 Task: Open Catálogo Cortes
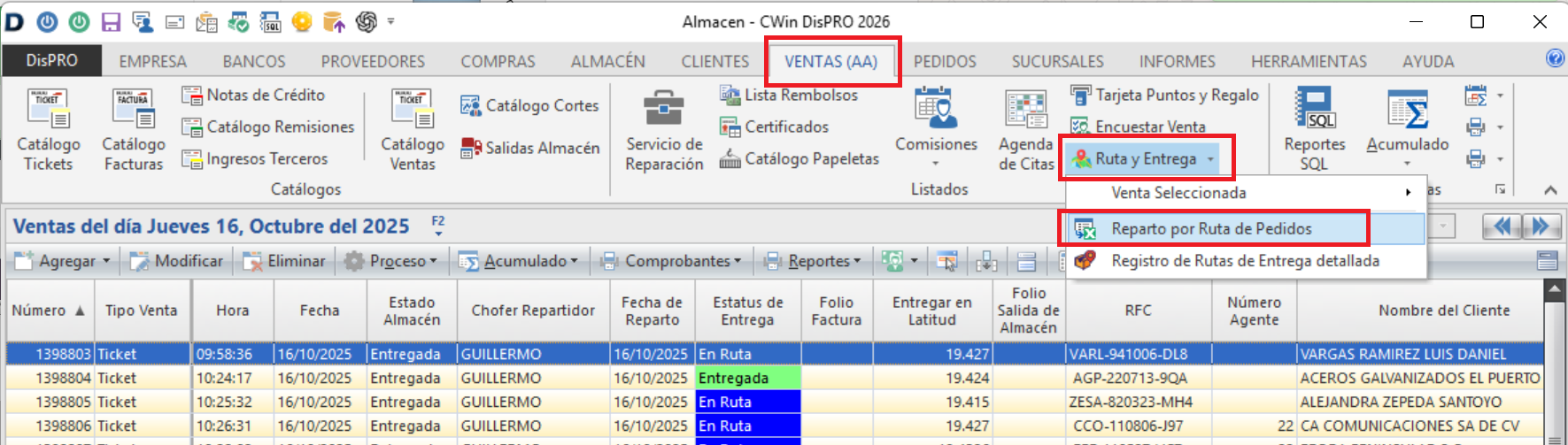(x=529, y=105)
